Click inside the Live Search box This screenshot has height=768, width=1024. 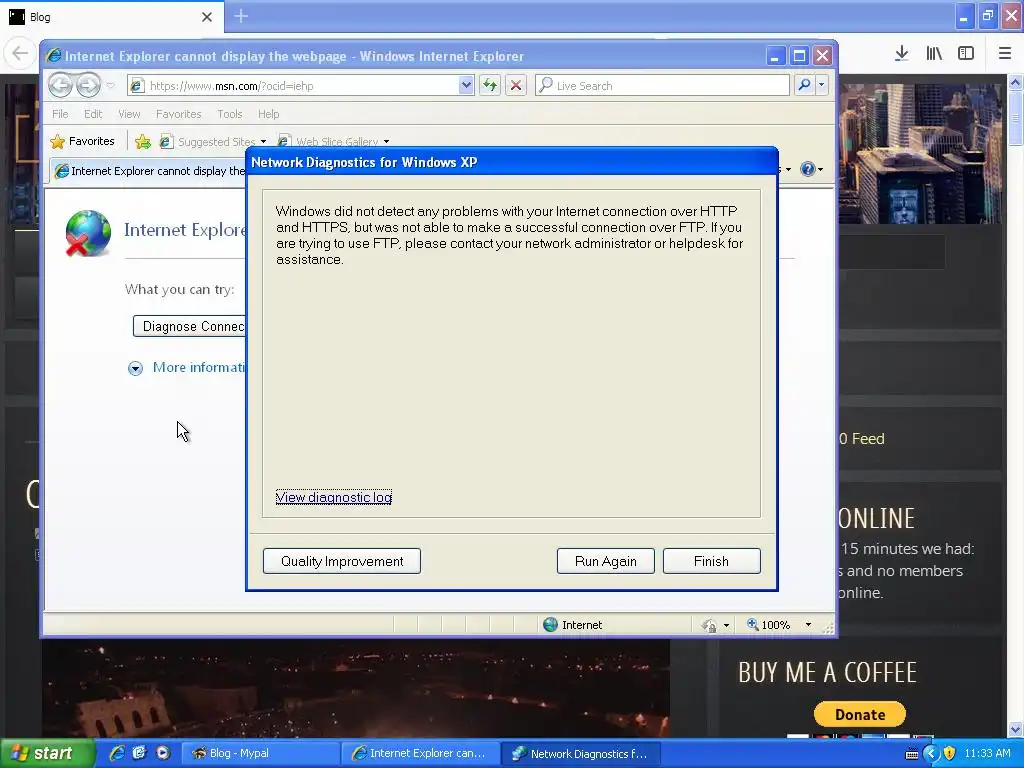click(662, 85)
